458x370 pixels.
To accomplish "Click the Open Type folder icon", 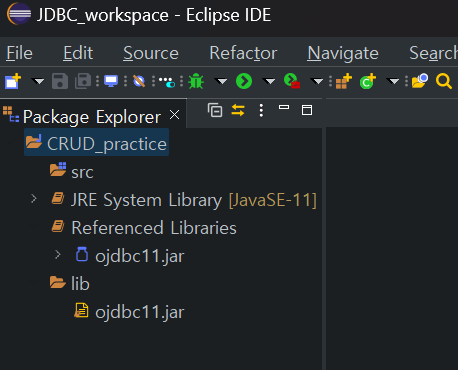I will tap(420, 81).
